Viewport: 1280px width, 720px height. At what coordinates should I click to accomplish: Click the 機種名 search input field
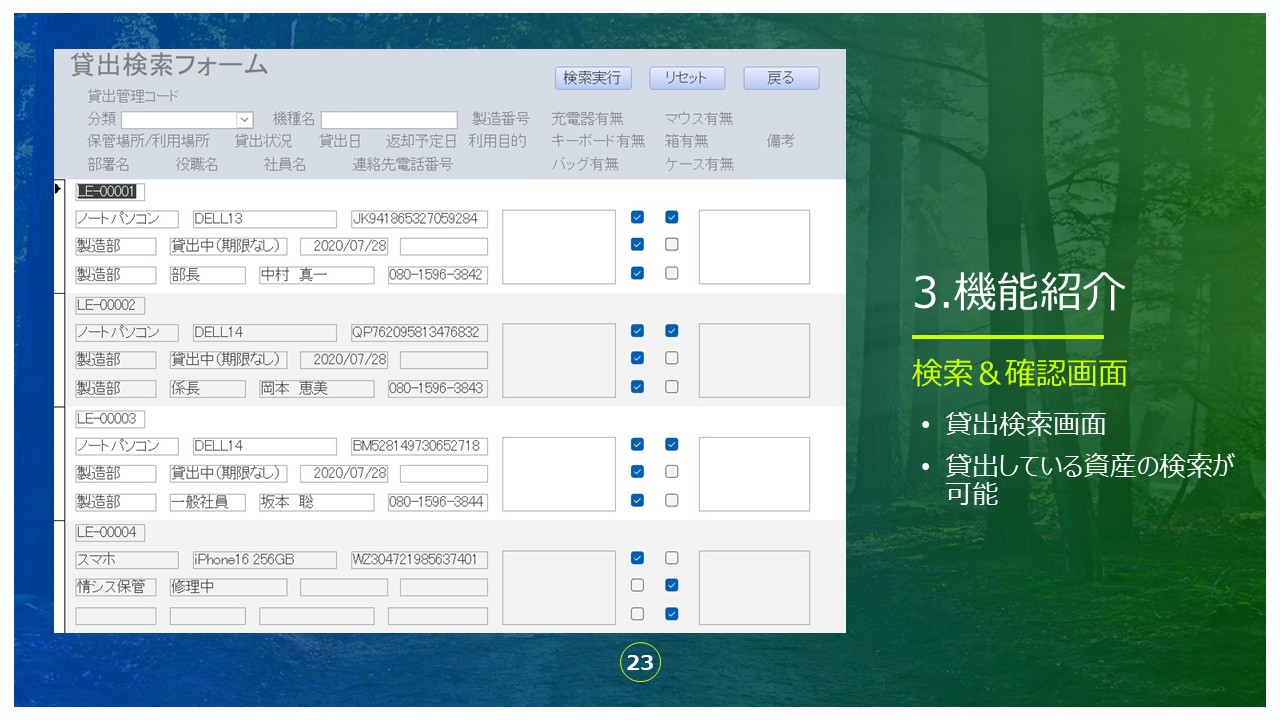[x=389, y=120]
